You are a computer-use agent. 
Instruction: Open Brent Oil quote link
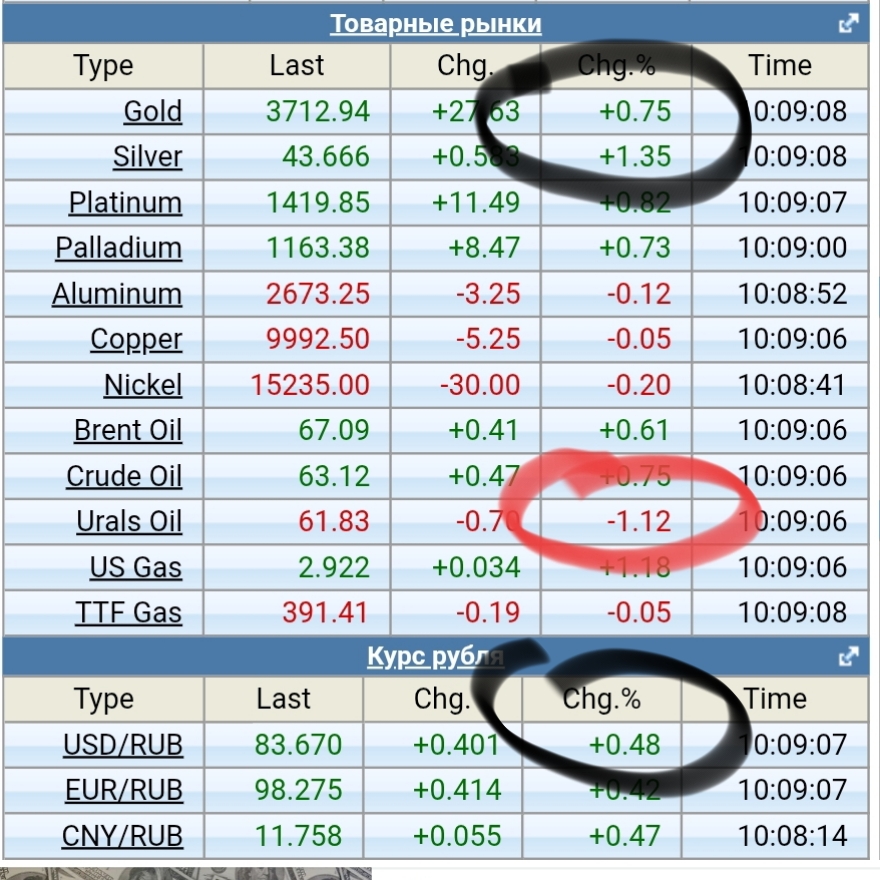pos(128,431)
